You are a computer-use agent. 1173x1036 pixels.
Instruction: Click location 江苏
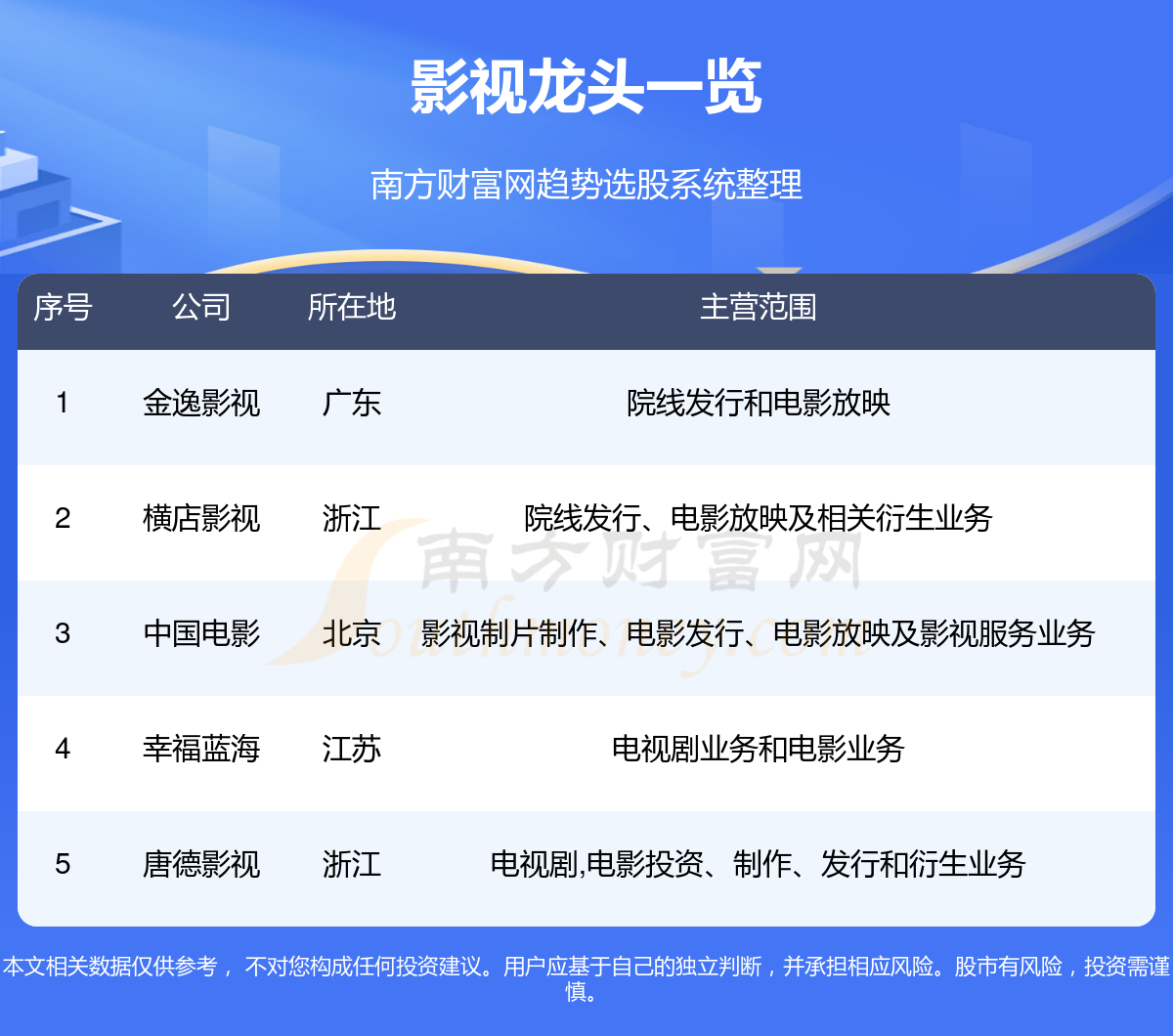tap(352, 749)
